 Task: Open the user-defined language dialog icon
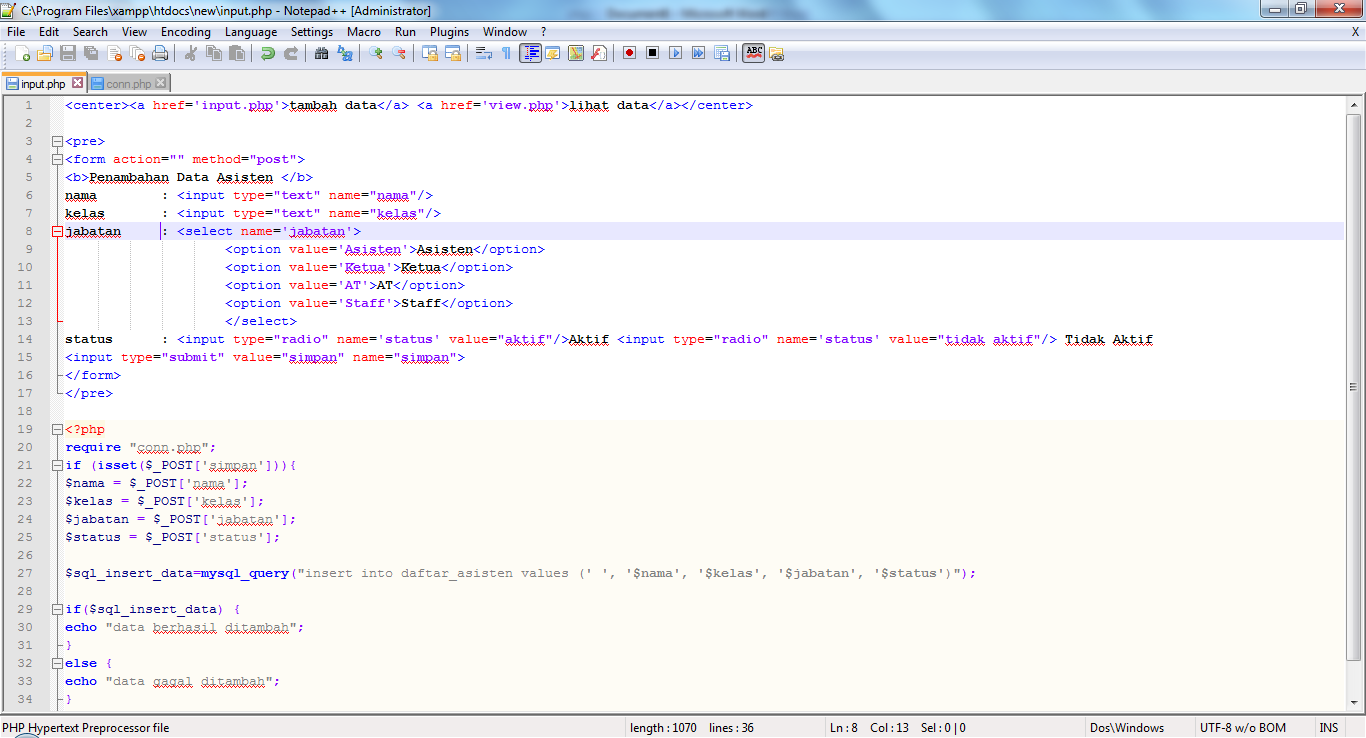[x=553, y=53]
